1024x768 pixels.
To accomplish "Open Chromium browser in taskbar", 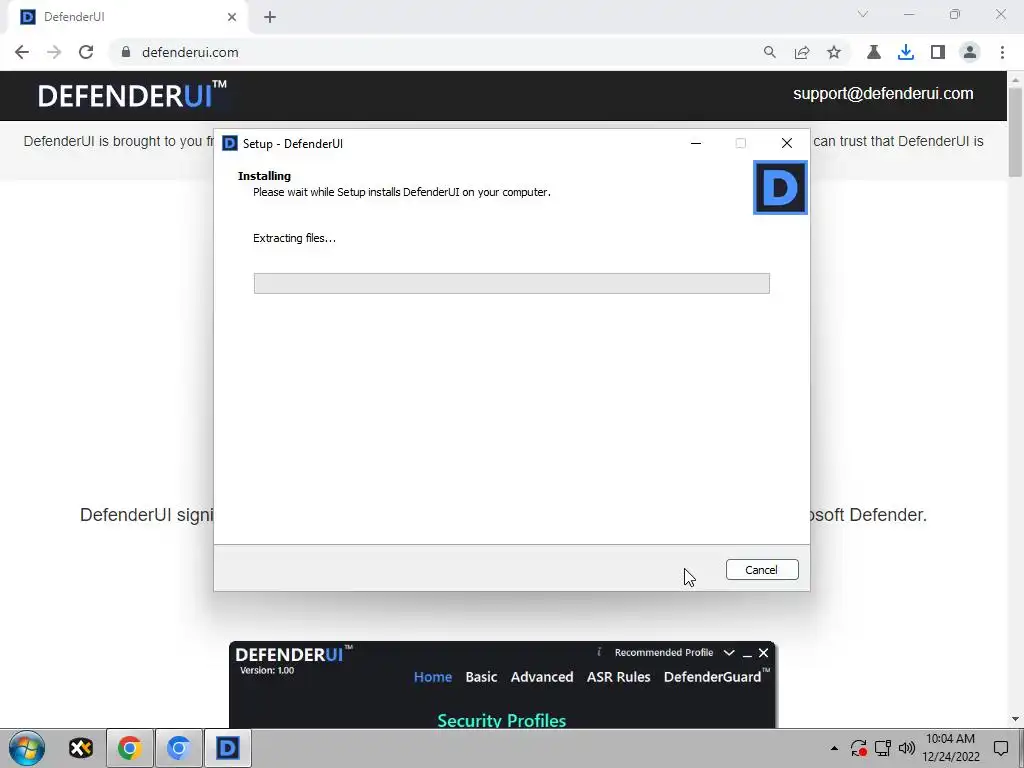I will pyautogui.click(x=178, y=748).
